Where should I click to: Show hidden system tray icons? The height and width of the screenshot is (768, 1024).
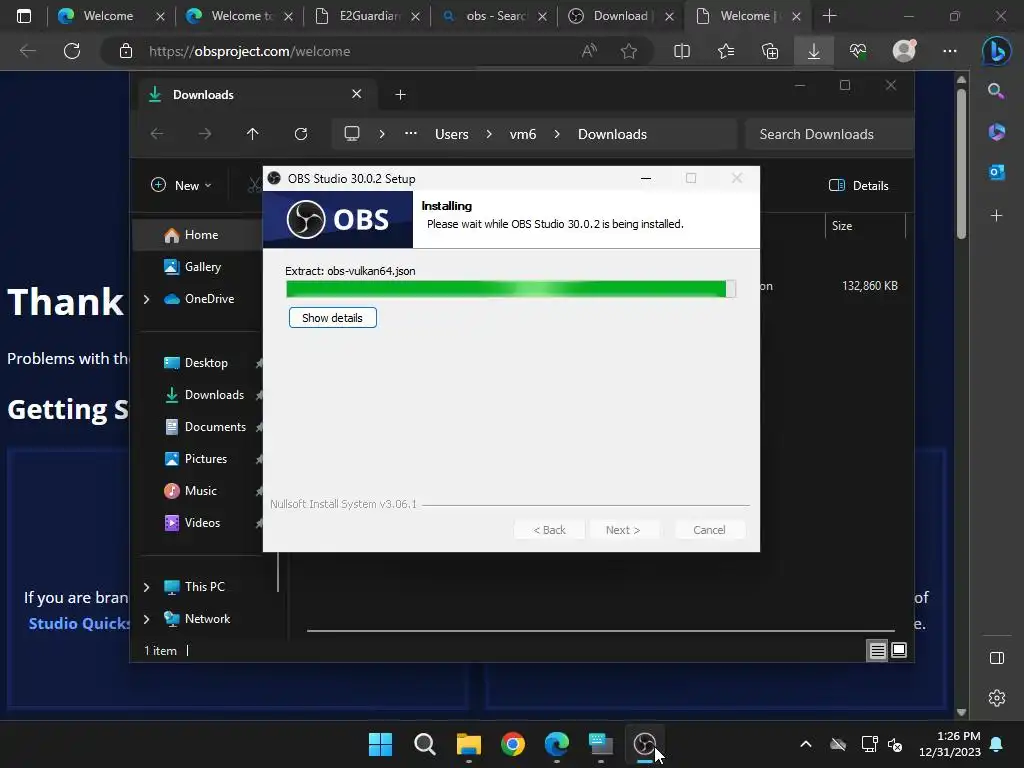click(806, 744)
